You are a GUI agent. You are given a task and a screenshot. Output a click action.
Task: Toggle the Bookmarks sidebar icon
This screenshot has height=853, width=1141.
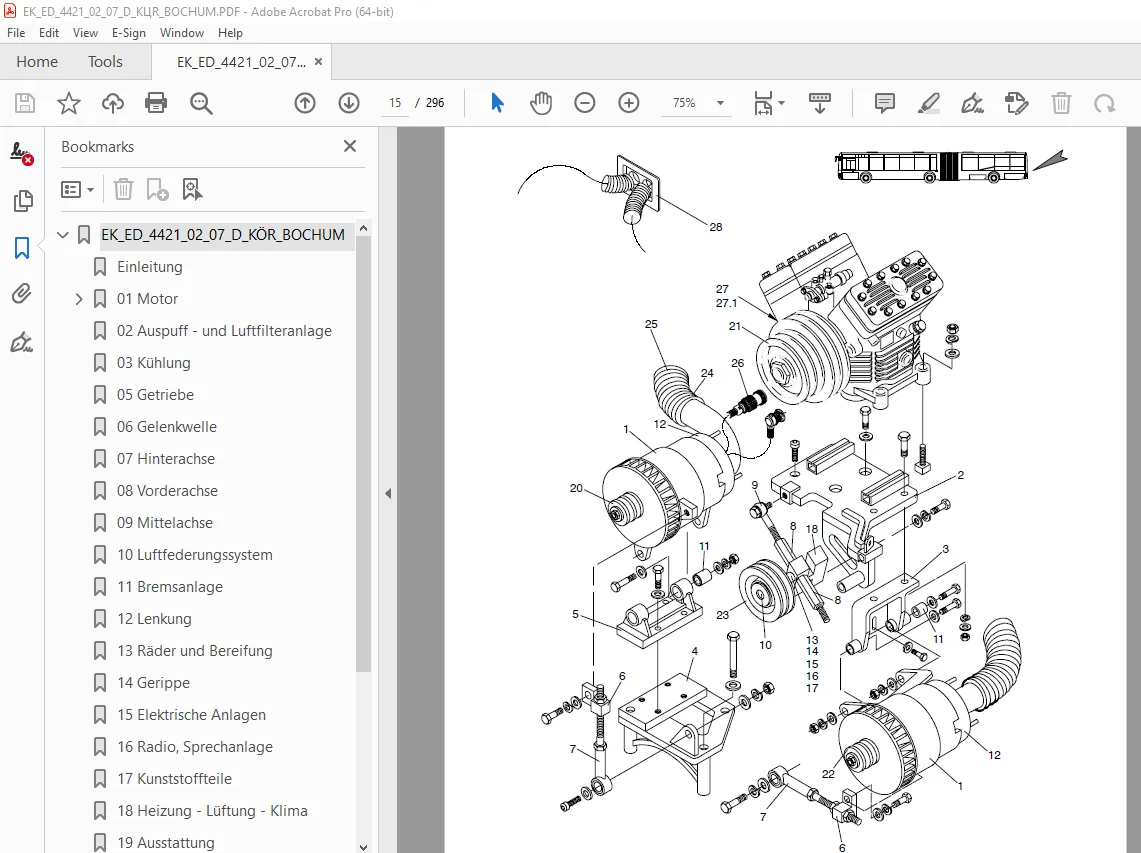[x=22, y=247]
